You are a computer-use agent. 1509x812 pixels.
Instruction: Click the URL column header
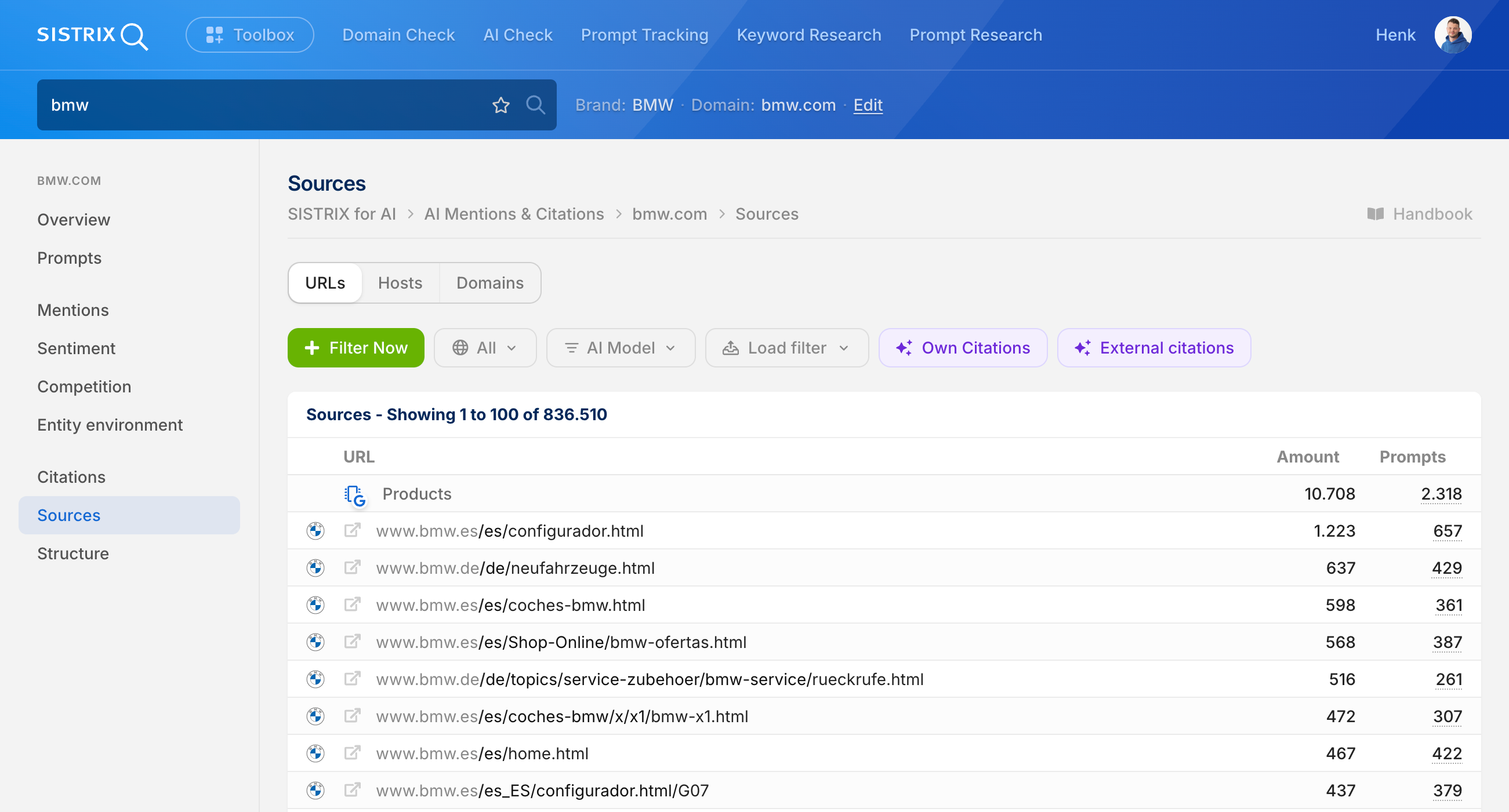click(358, 457)
